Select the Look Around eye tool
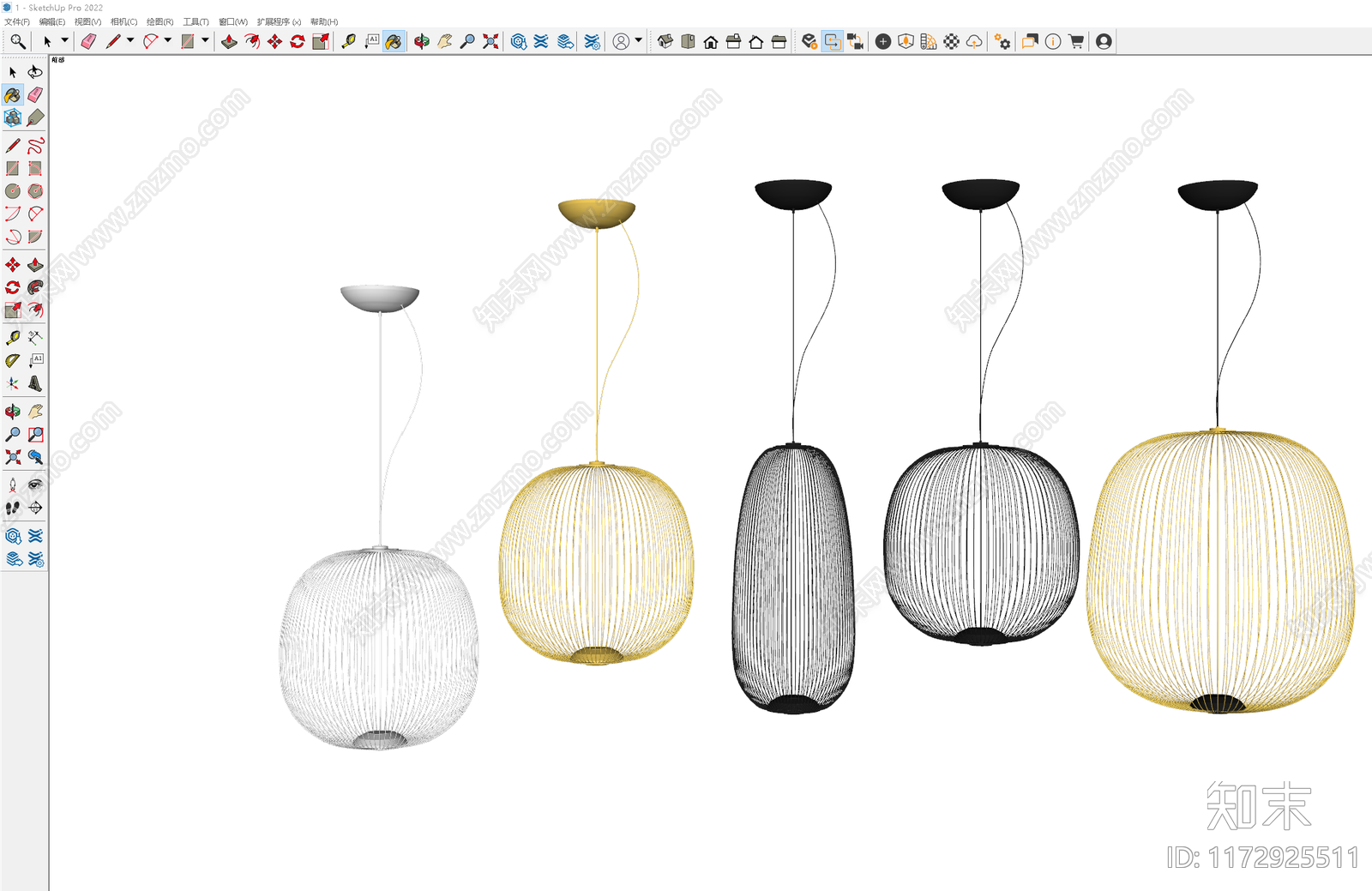 pyautogui.click(x=35, y=485)
